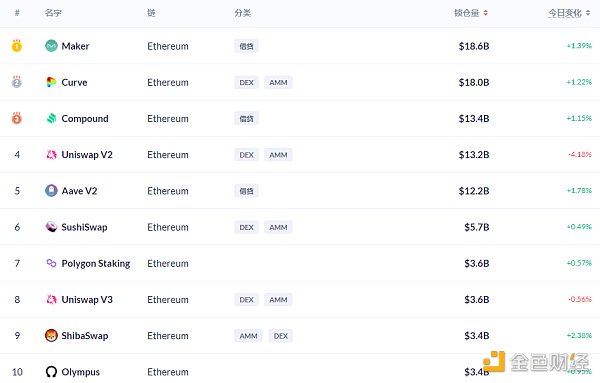Click the gold first place medal badge
Viewport: 600px width, 383px height.
(17, 46)
